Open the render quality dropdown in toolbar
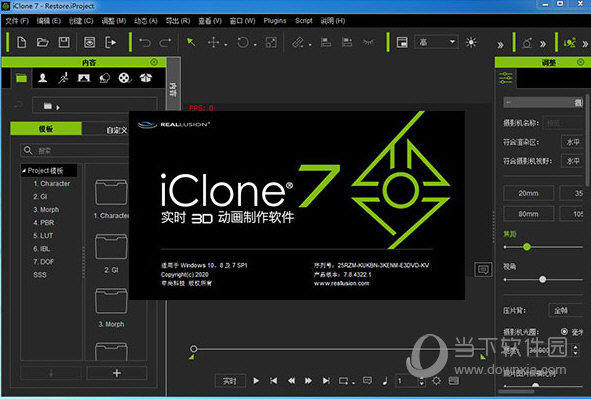Image resolution: width=591 pixels, height=399 pixels. [x=436, y=42]
